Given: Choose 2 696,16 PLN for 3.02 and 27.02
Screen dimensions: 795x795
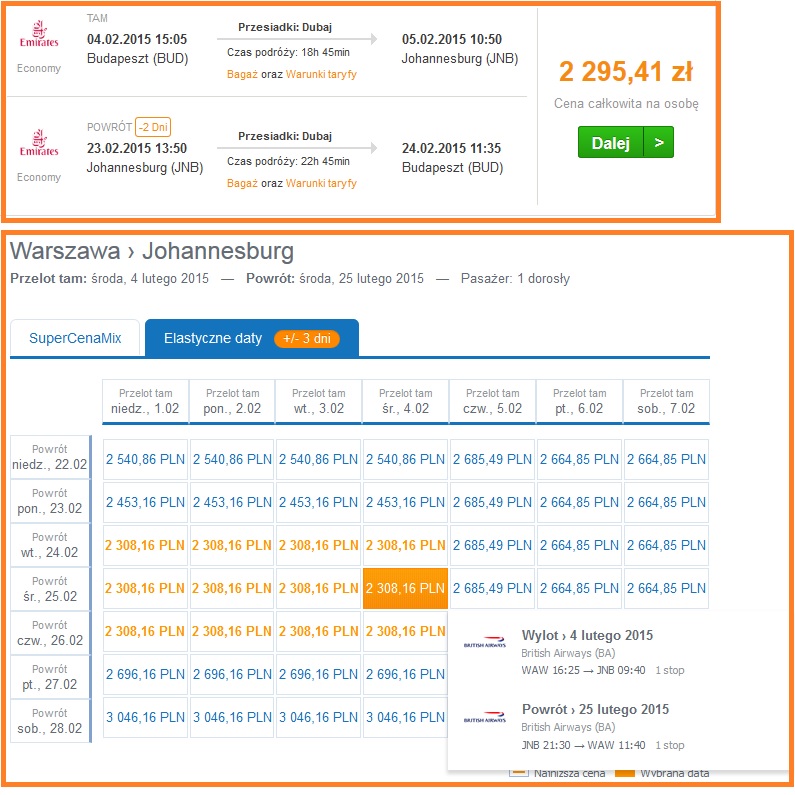Looking at the screenshot, I should pyautogui.click(x=319, y=674).
